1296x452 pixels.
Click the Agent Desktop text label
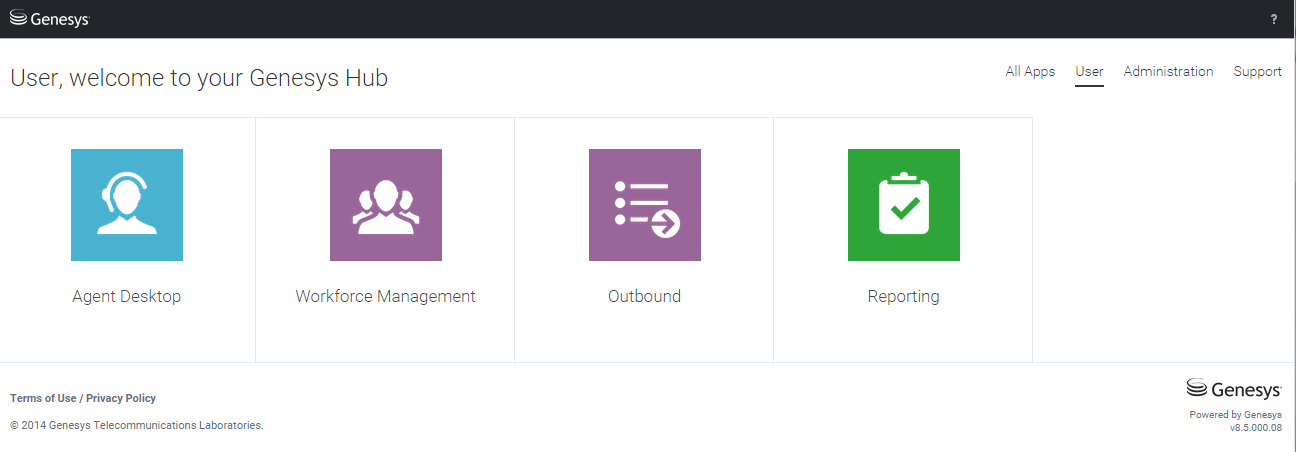(127, 297)
